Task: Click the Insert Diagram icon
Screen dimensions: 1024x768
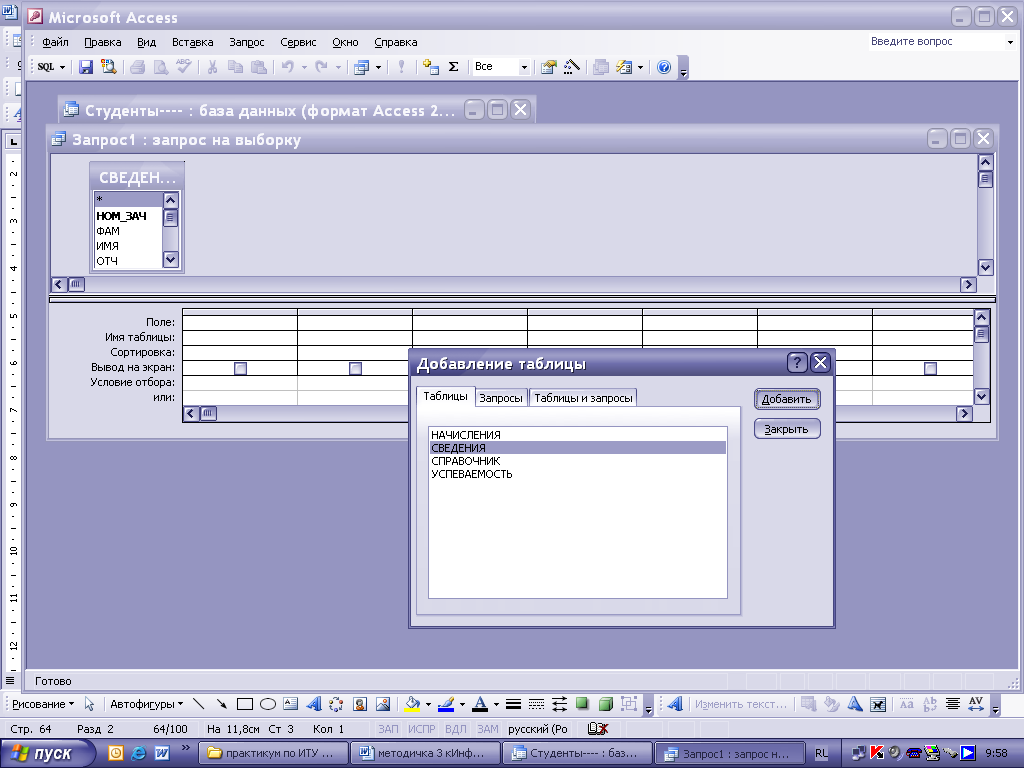Action: [x=336, y=704]
